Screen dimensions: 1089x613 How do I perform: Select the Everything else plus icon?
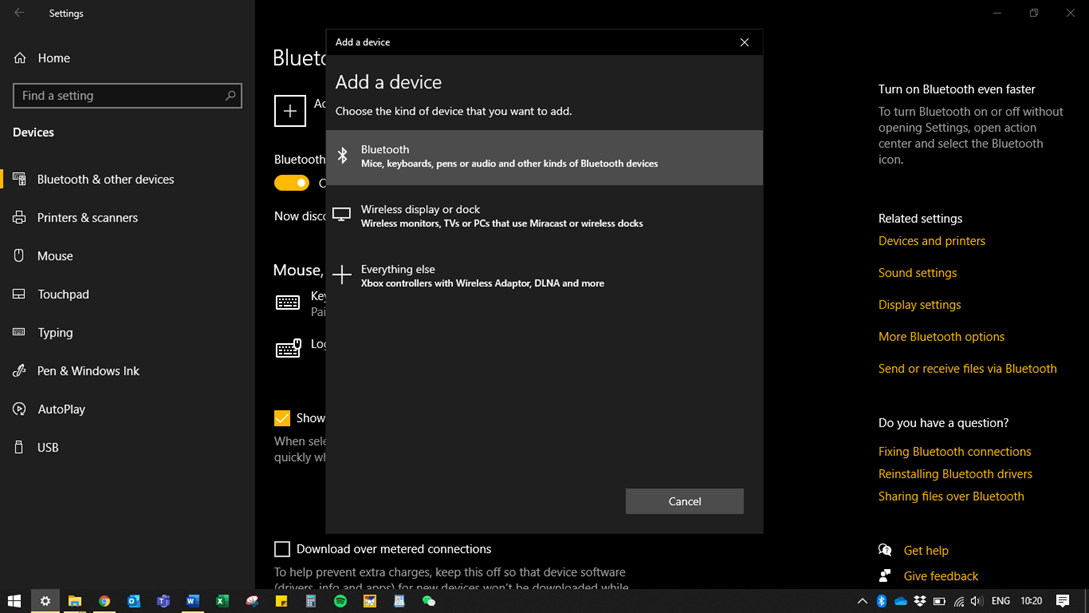point(342,275)
